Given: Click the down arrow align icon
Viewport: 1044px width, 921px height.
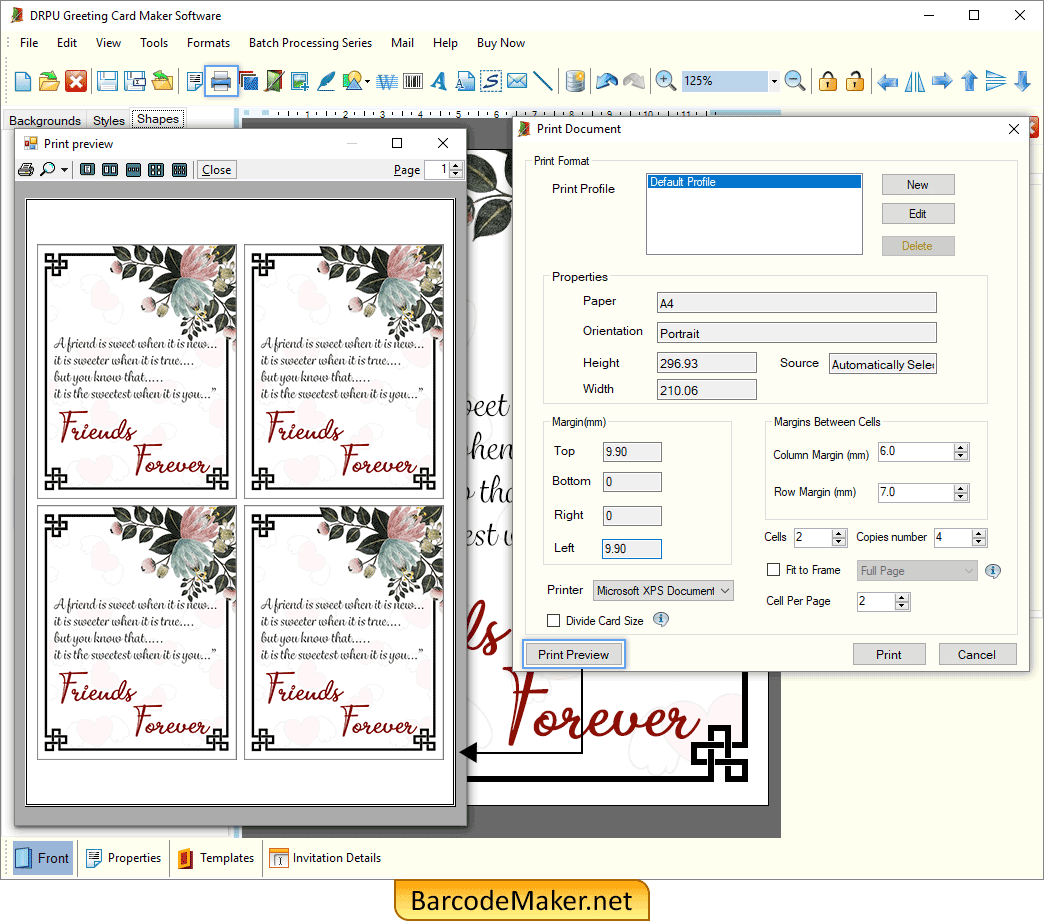Looking at the screenshot, I should 1022,81.
